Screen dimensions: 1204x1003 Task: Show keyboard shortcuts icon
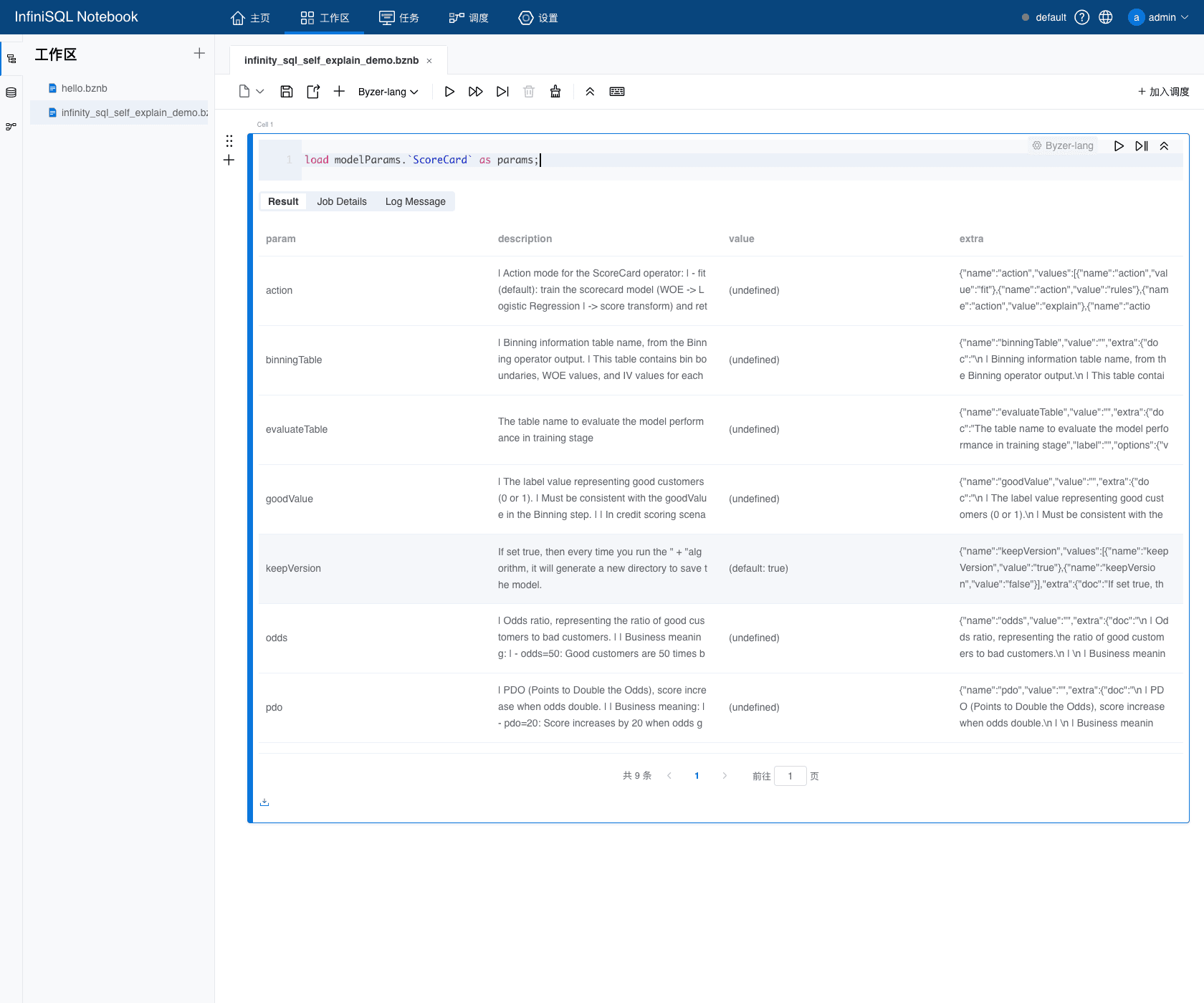617,92
